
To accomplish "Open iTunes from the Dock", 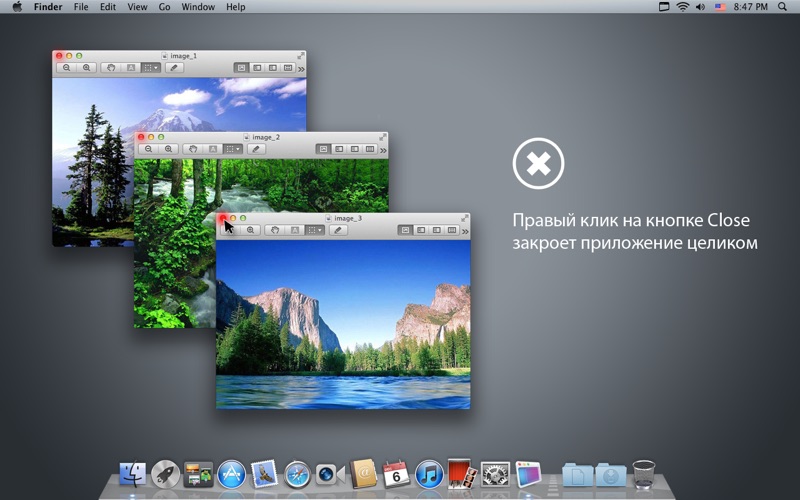I will [429, 474].
